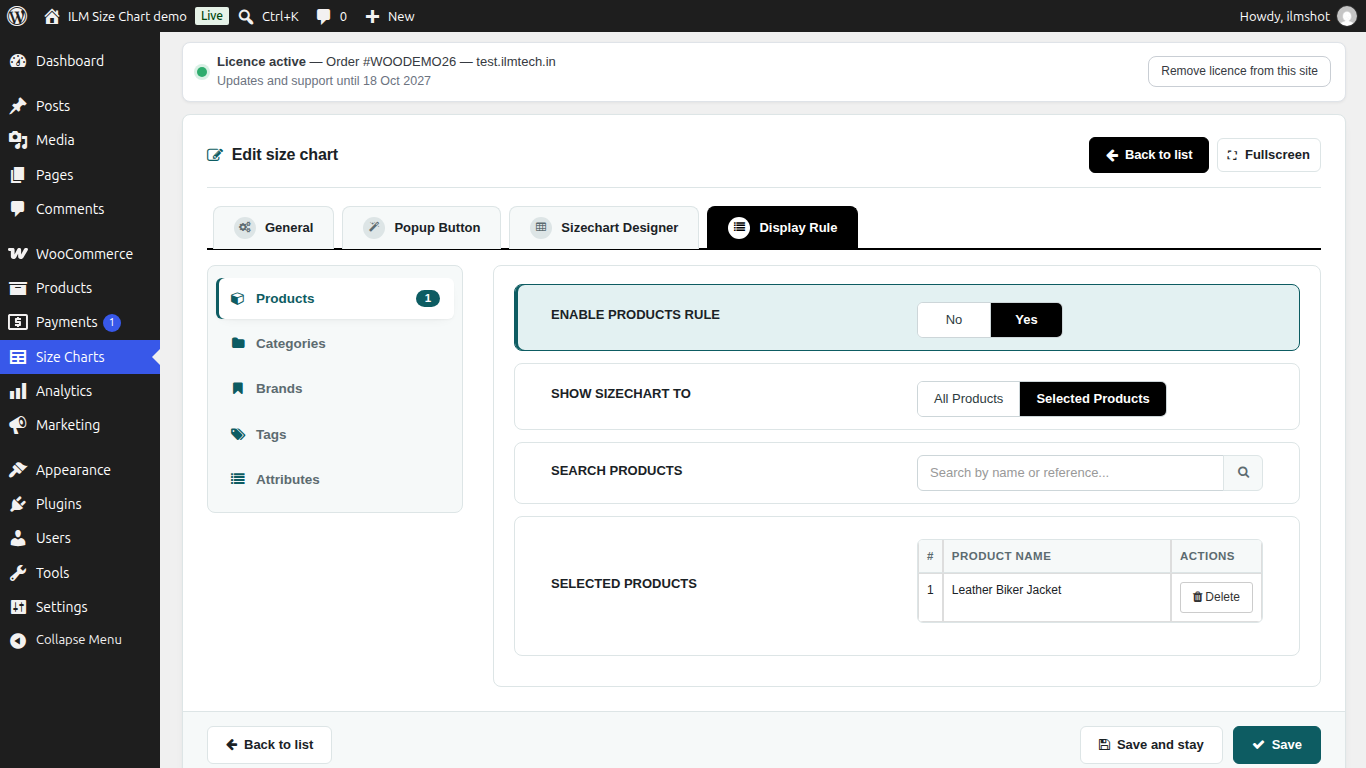This screenshot has width=1366, height=768.
Task: Click the green Save button
Action: click(1277, 745)
